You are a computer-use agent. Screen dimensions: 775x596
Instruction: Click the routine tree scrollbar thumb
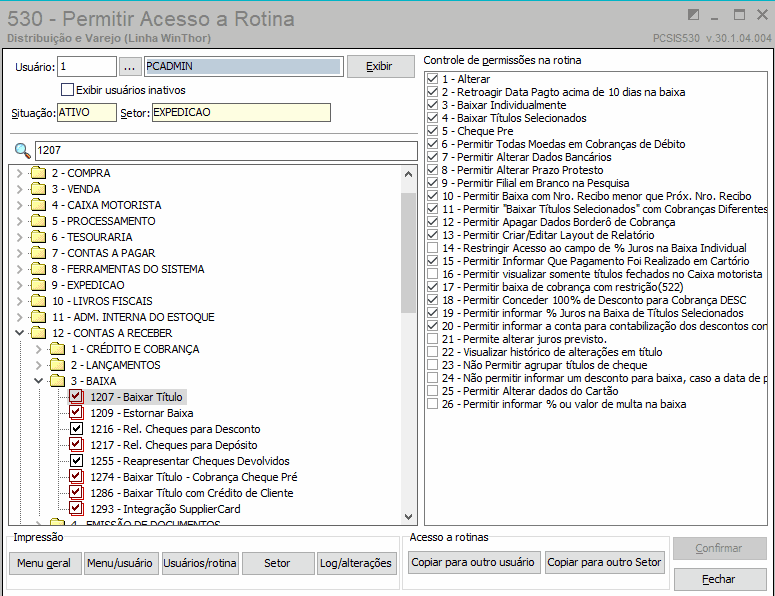pos(408,253)
